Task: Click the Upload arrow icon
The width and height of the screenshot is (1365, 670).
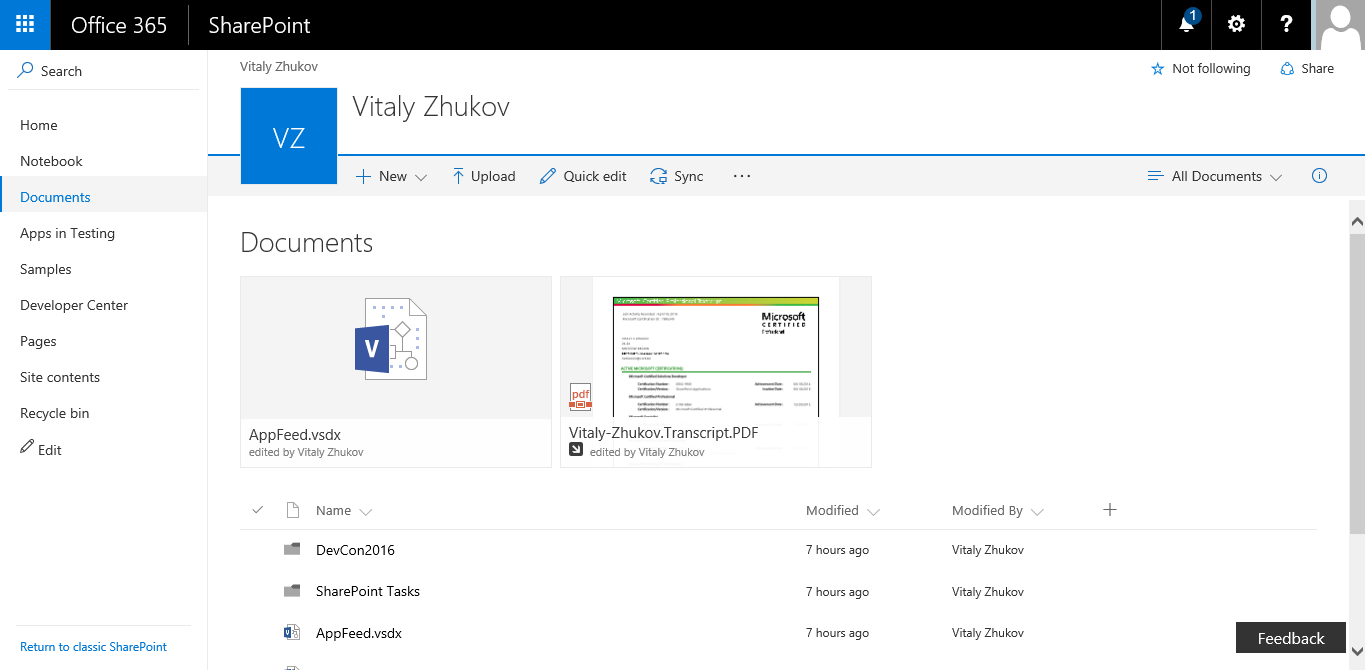Action: click(x=458, y=176)
